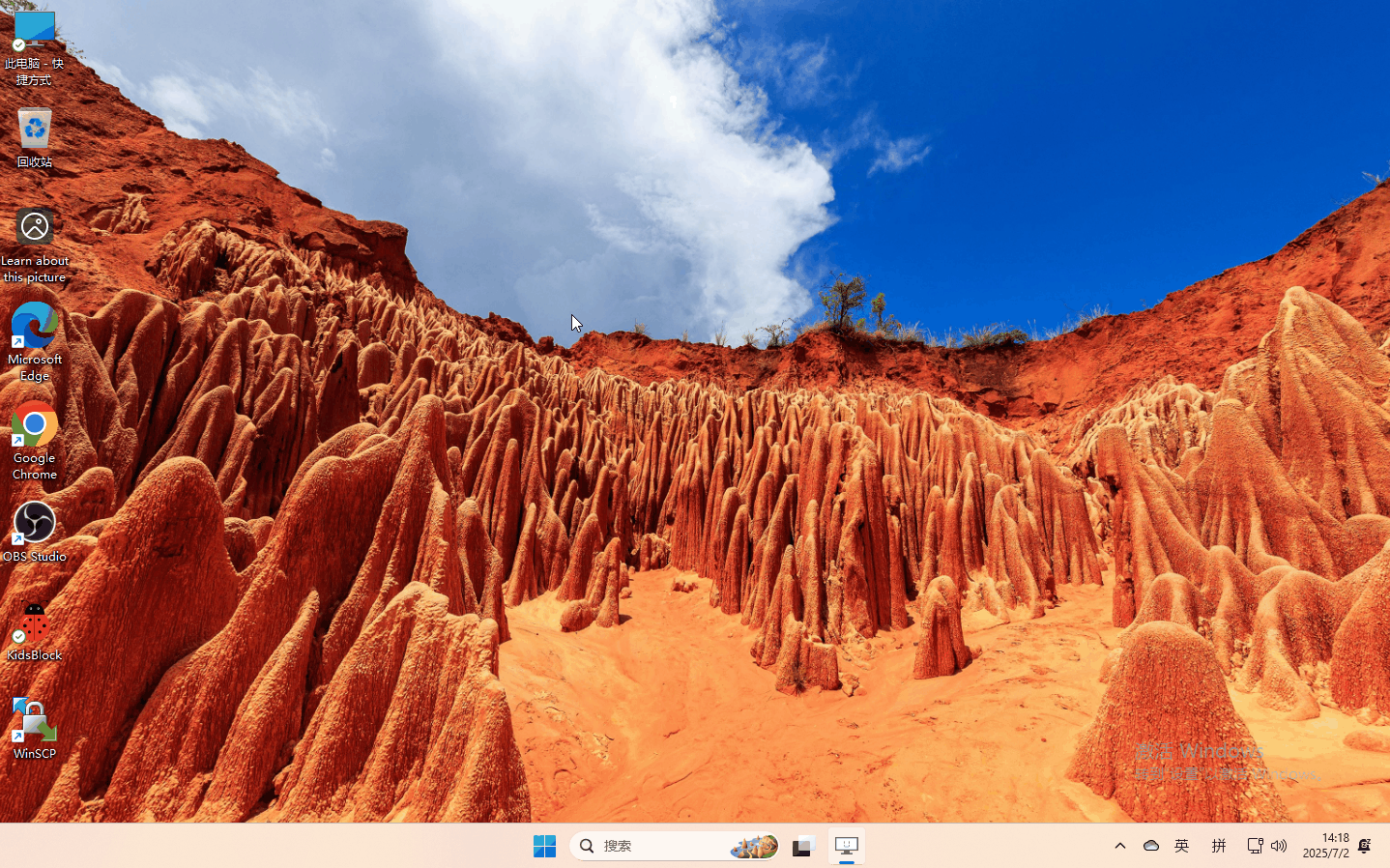Click the taskbar search box
The width and height of the screenshot is (1390, 868).
click(675, 846)
